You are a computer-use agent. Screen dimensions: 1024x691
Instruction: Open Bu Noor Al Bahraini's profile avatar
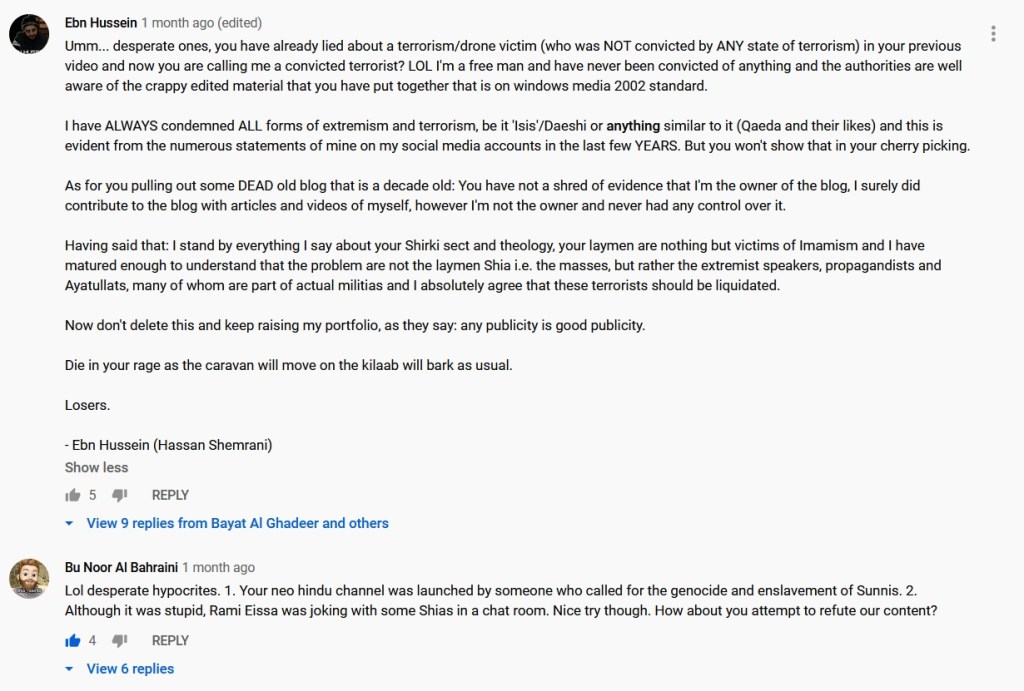[30, 578]
